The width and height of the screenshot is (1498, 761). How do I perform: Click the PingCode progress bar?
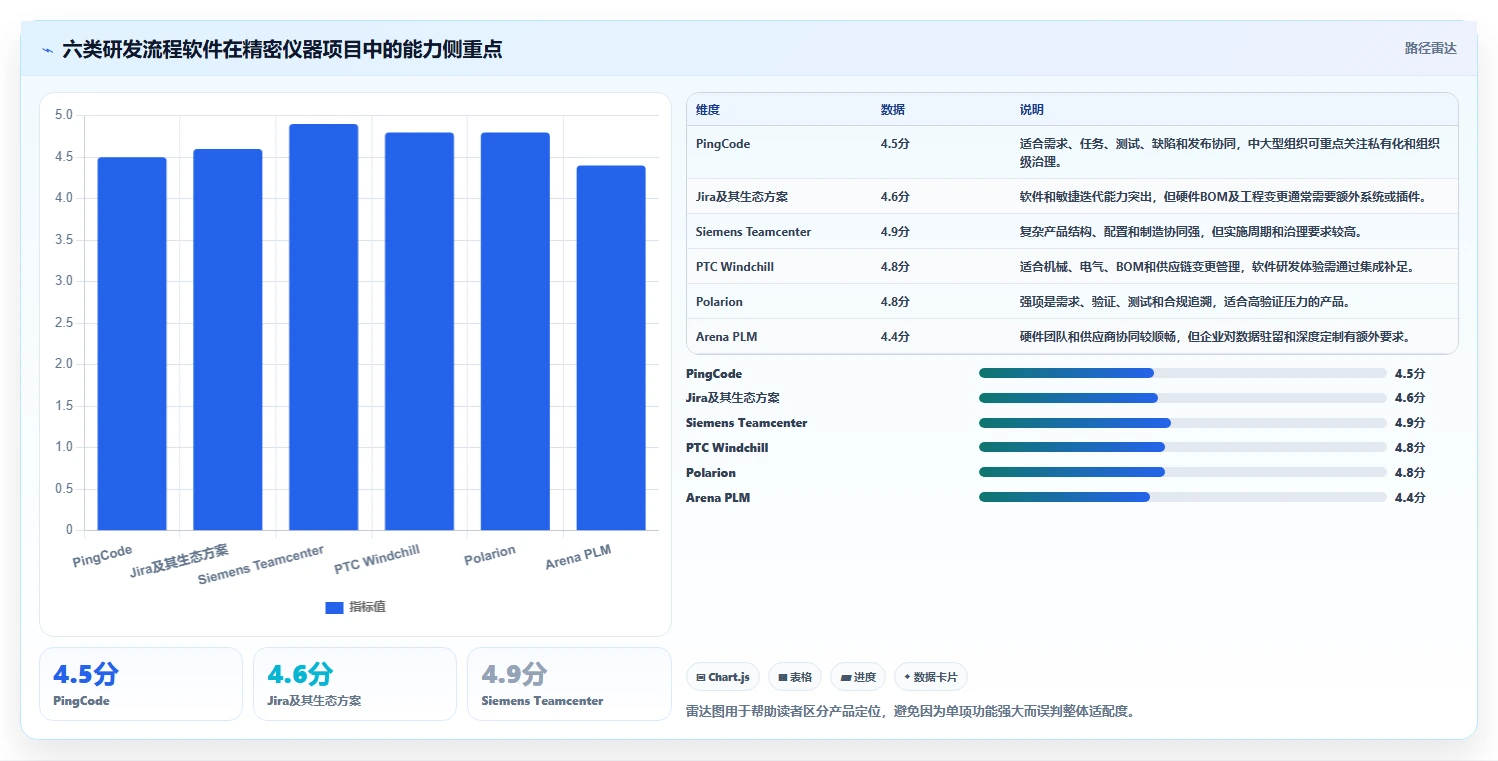[x=1183, y=373]
